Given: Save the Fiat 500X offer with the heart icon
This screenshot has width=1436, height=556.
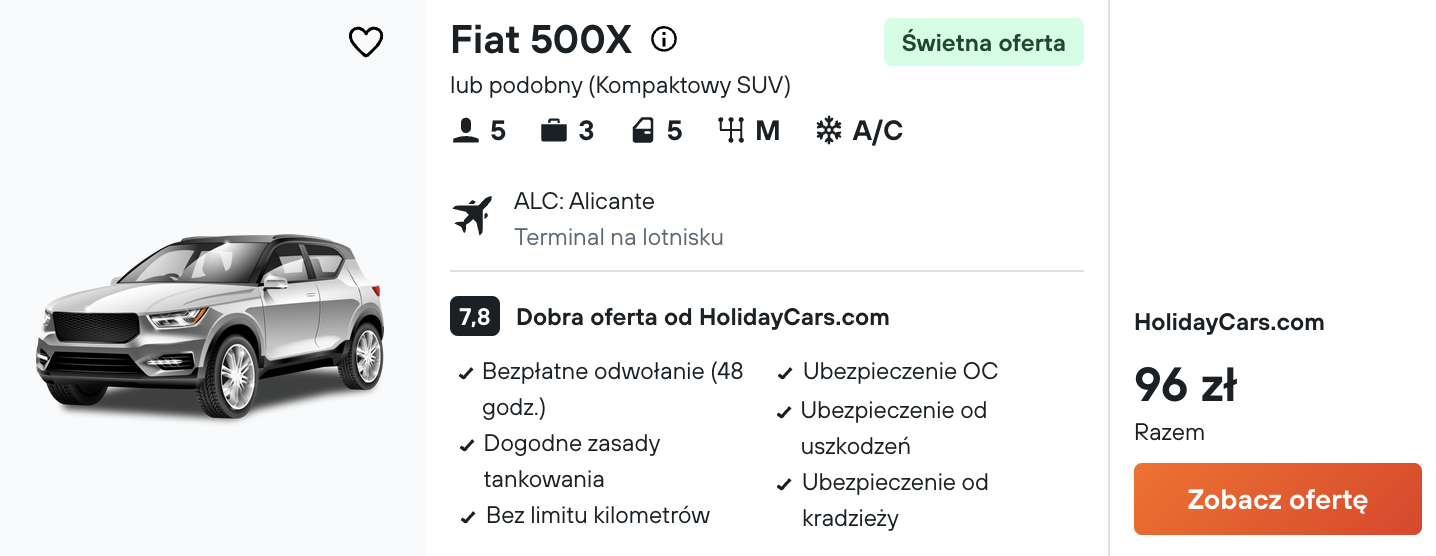Looking at the screenshot, I should point(366,42).
